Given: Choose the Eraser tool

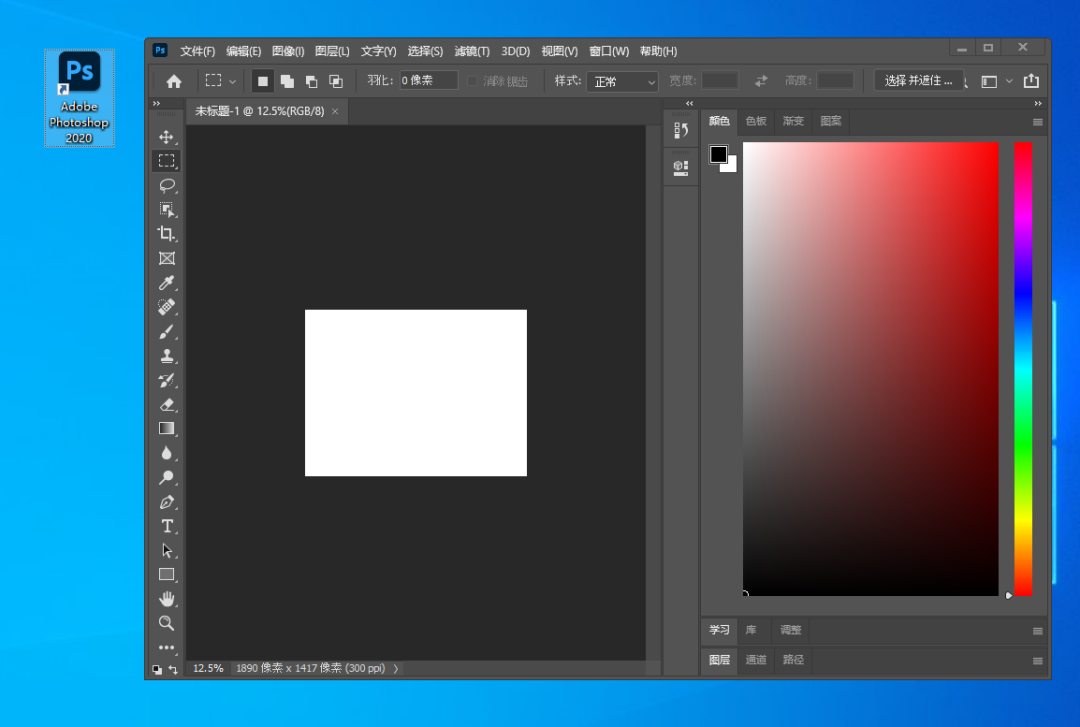Looking at the screenshot, I should point(166,404).
